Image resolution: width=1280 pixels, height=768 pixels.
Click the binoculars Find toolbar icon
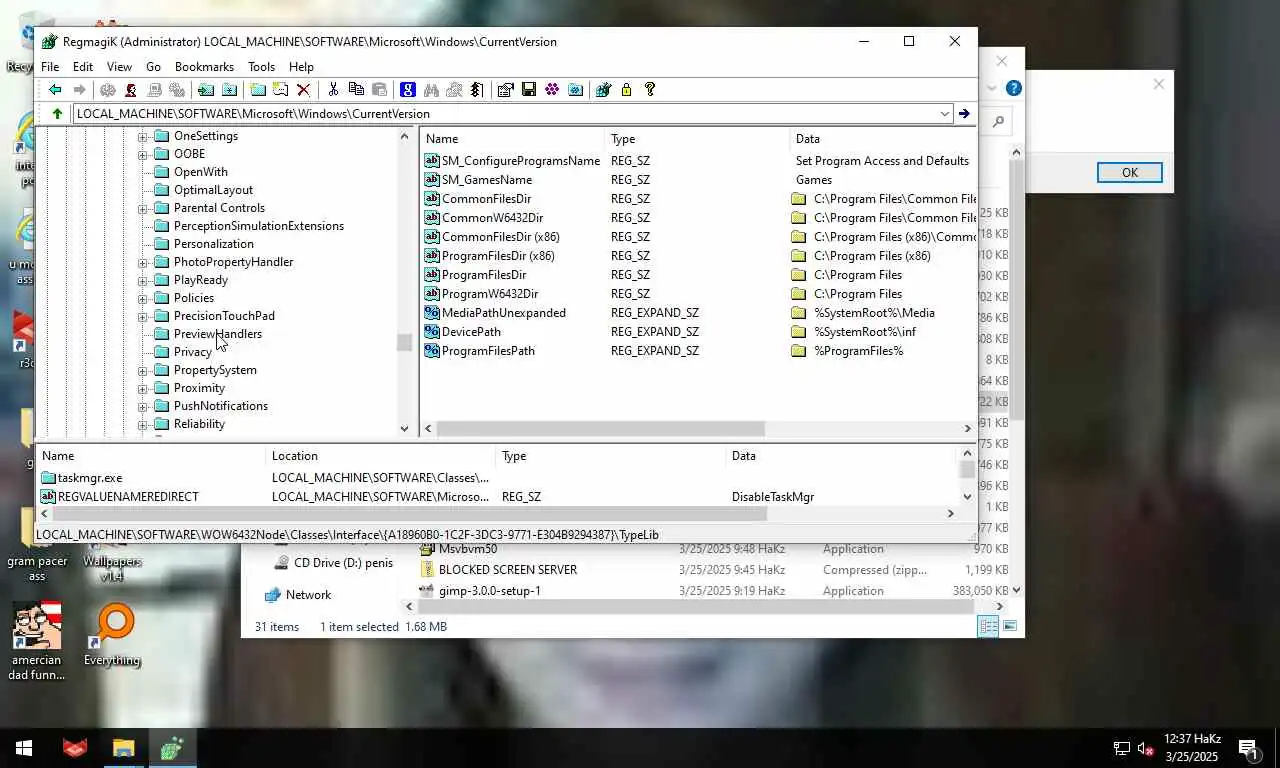pyautogui.click(x=431, y=90)
